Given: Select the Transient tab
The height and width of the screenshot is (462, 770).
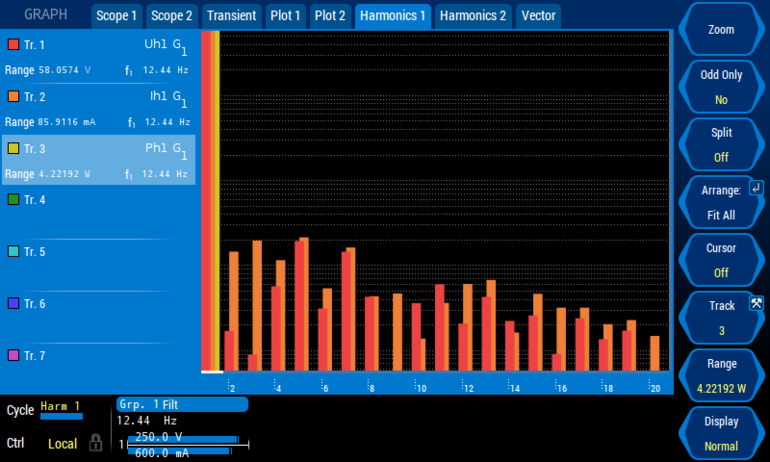Looking at the screenshot, I should coord(231,16).
